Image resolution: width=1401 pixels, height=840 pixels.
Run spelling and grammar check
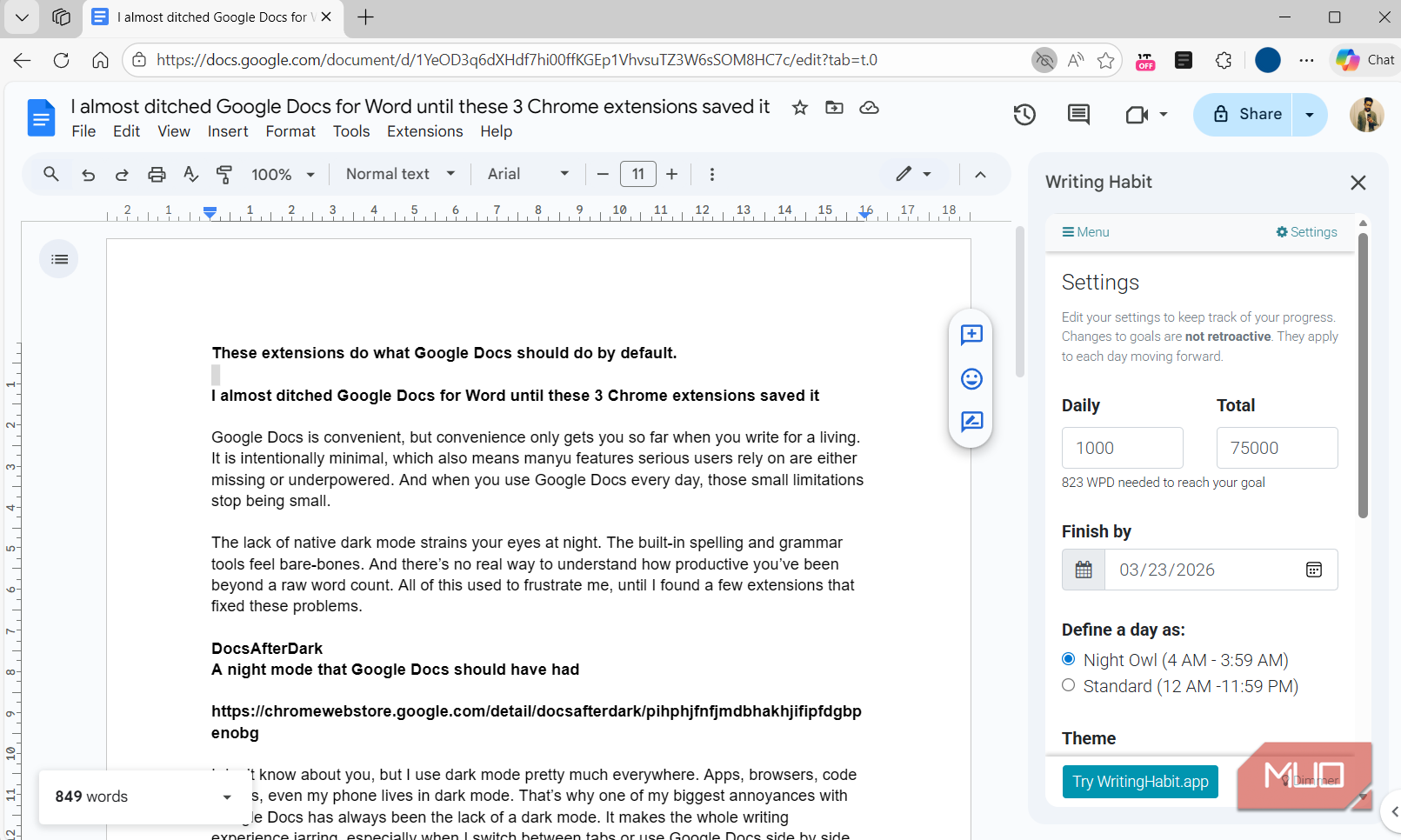tap(191, 174)
